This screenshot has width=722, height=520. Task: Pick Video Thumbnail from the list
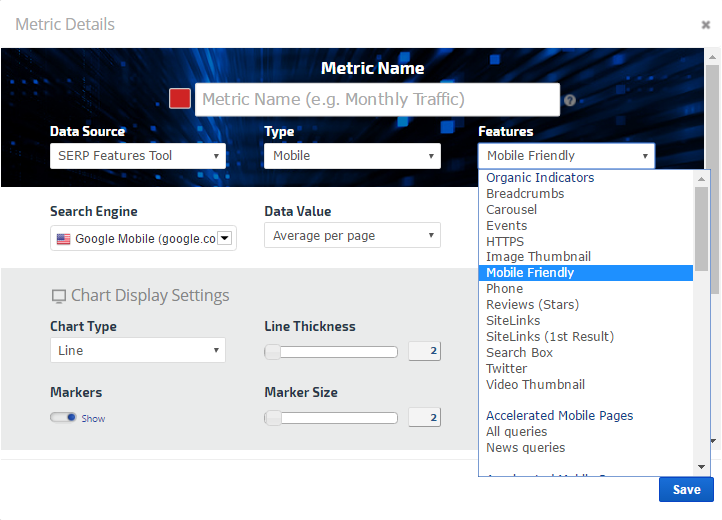tap(535, 385)
